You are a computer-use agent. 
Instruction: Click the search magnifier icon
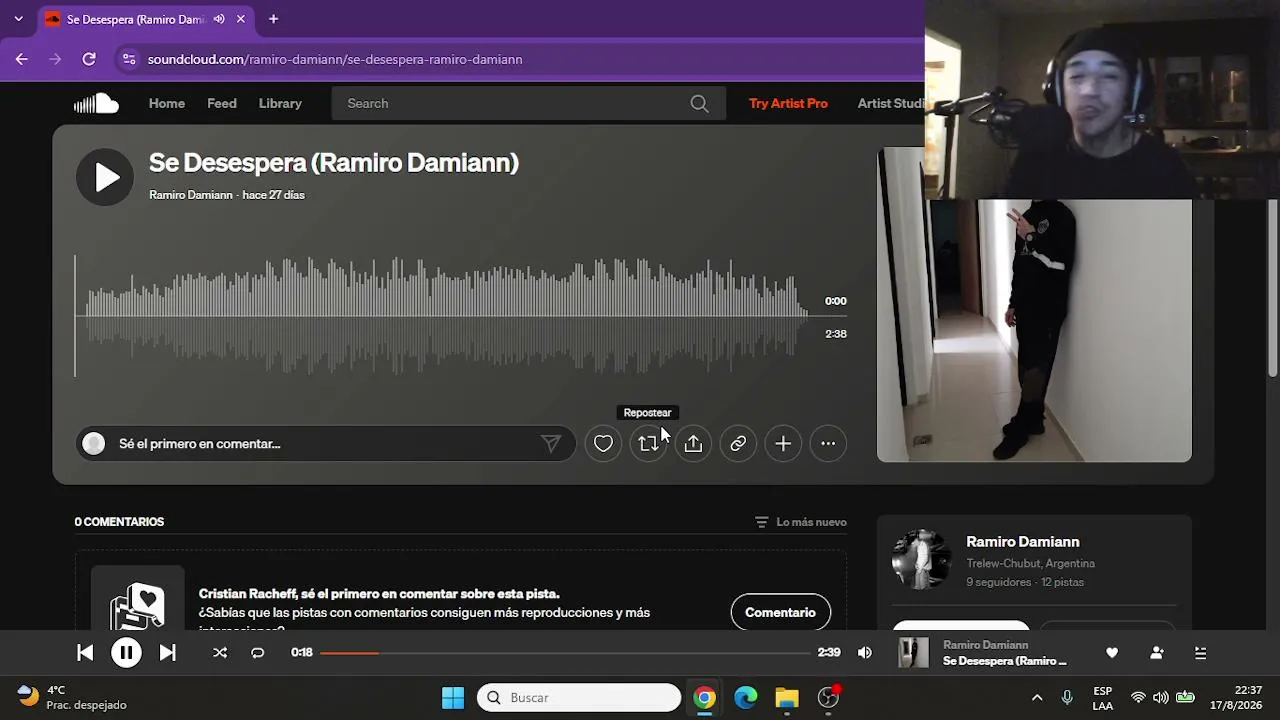point(699,103)
